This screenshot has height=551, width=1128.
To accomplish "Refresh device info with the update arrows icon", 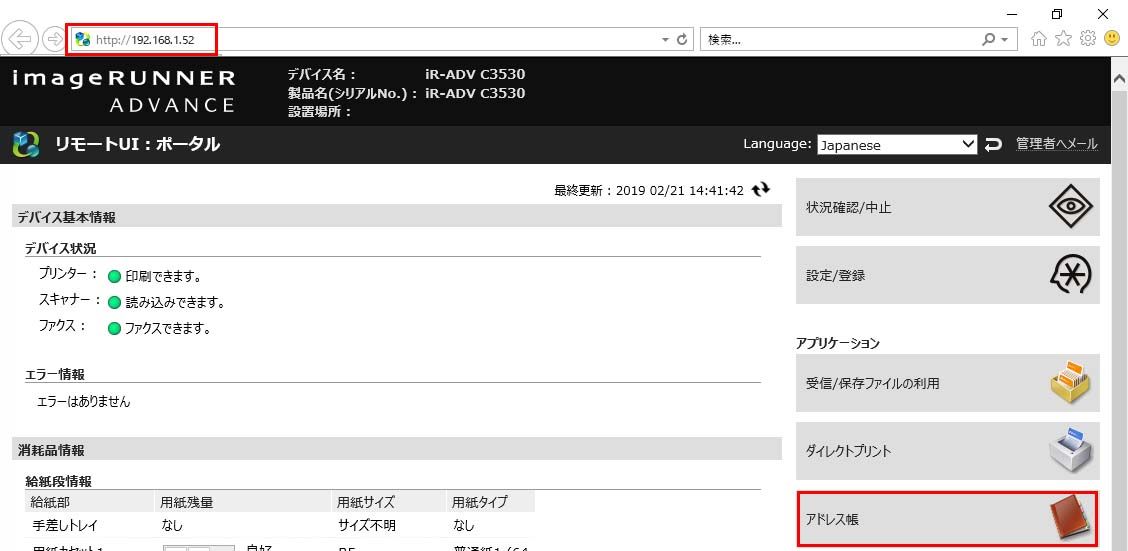I will click(x=760, y=190).
